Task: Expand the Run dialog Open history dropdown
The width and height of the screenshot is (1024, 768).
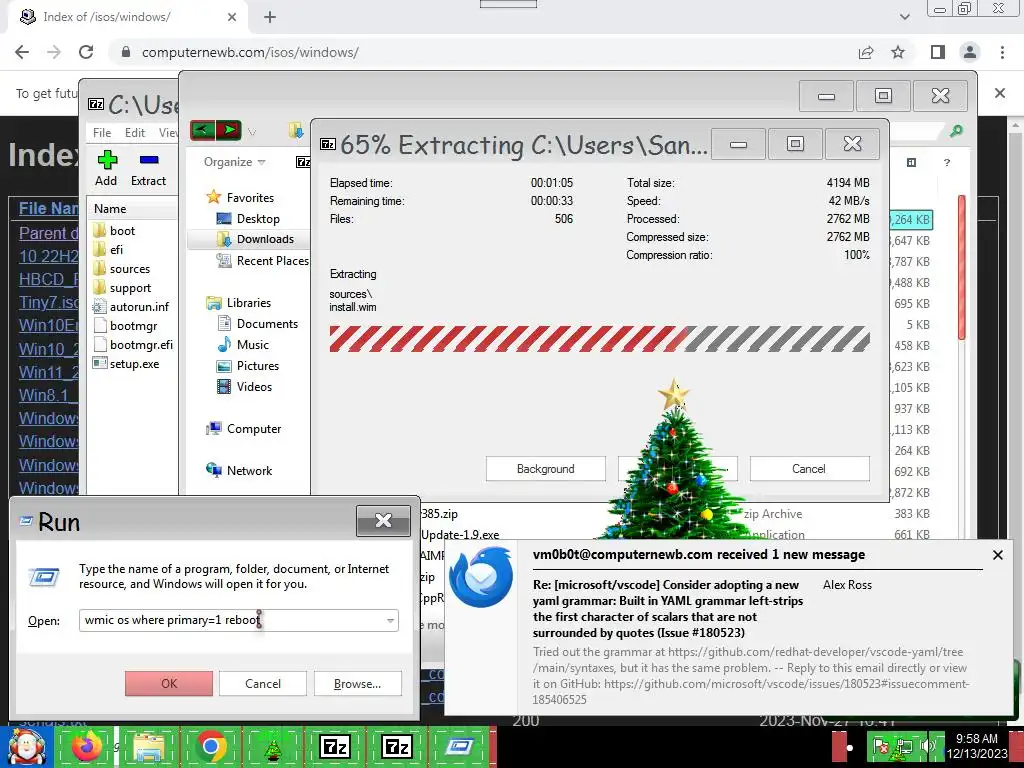Action: (390, 620)
